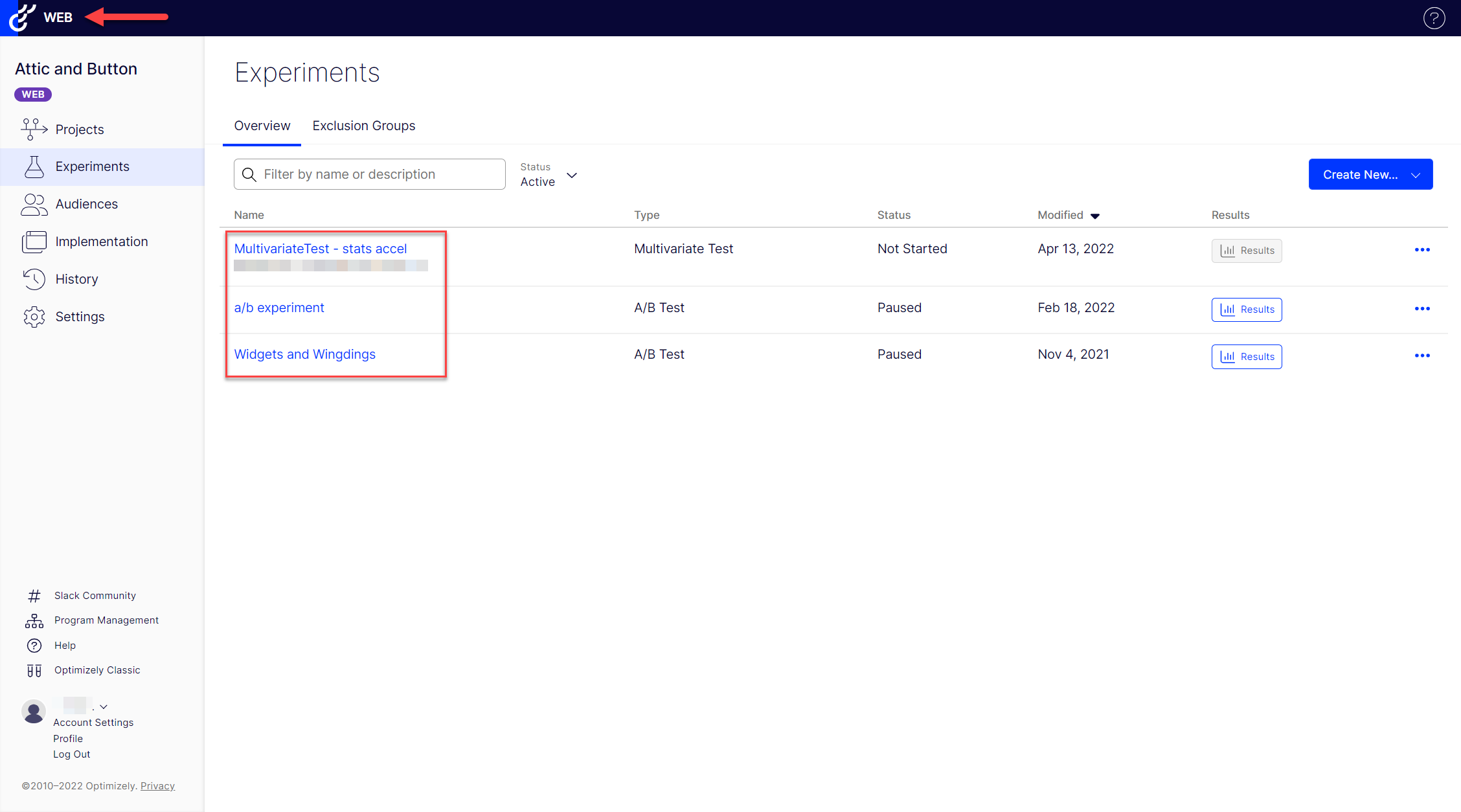Click the Multivariate Test type cell

coord(683,249)
